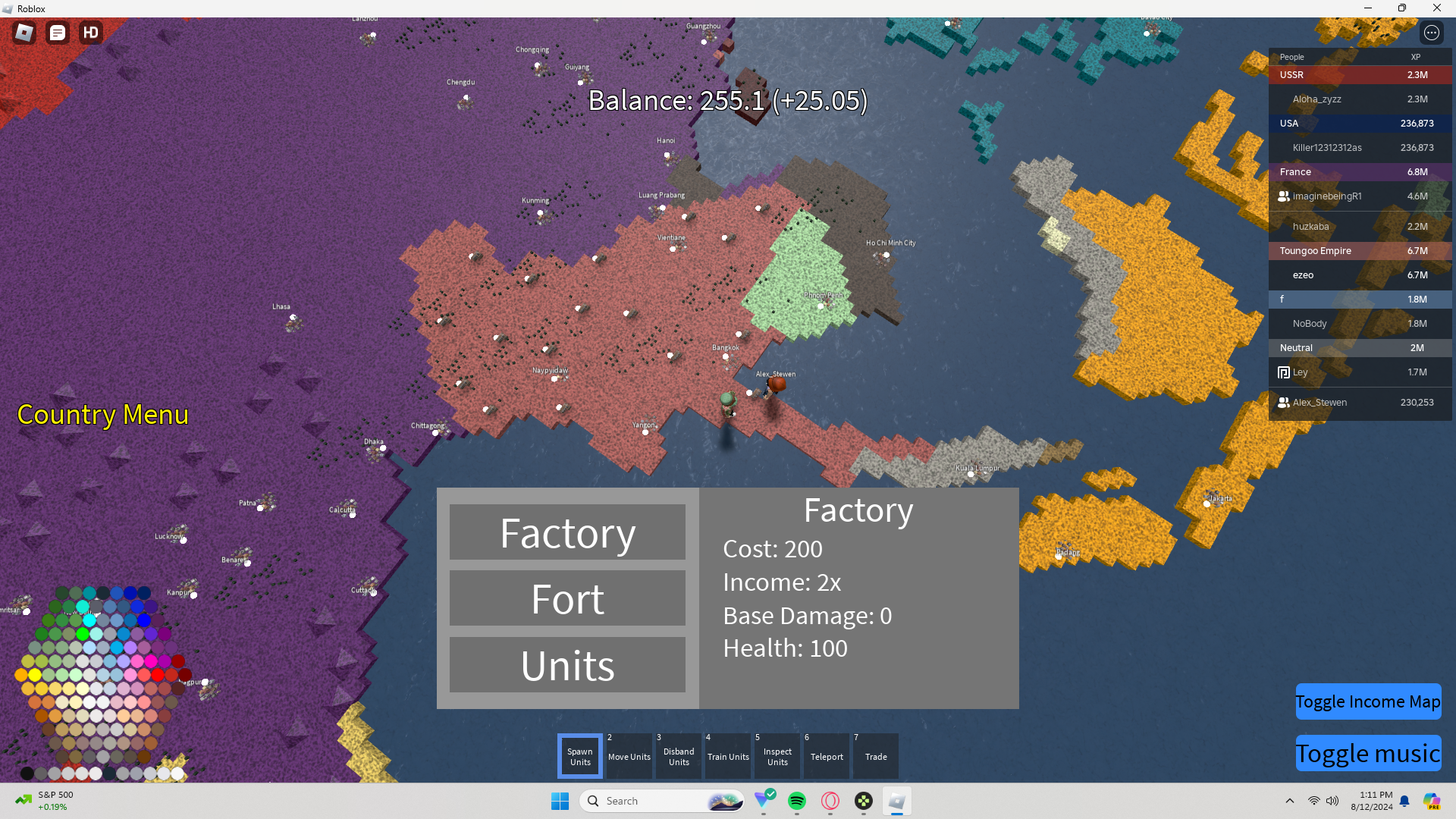
Task: Click the Opera GX taskbar icon
Action: click(x=830, y=801)
